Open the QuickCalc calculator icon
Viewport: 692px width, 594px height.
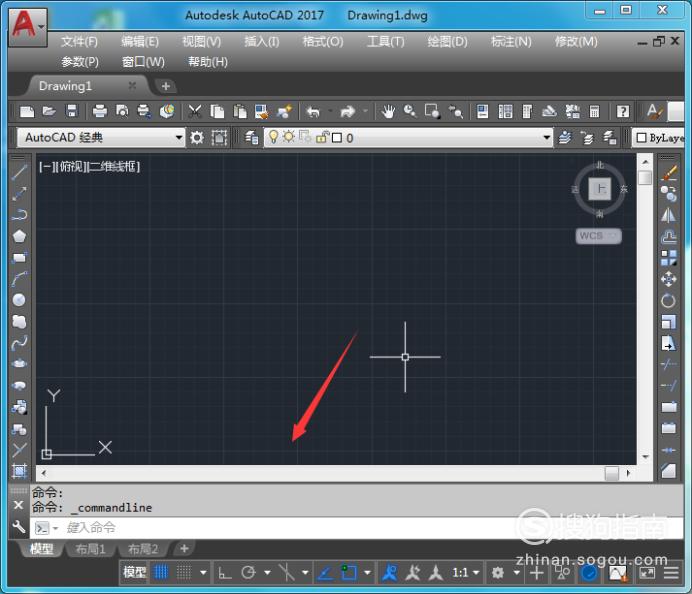coord(594,112)
